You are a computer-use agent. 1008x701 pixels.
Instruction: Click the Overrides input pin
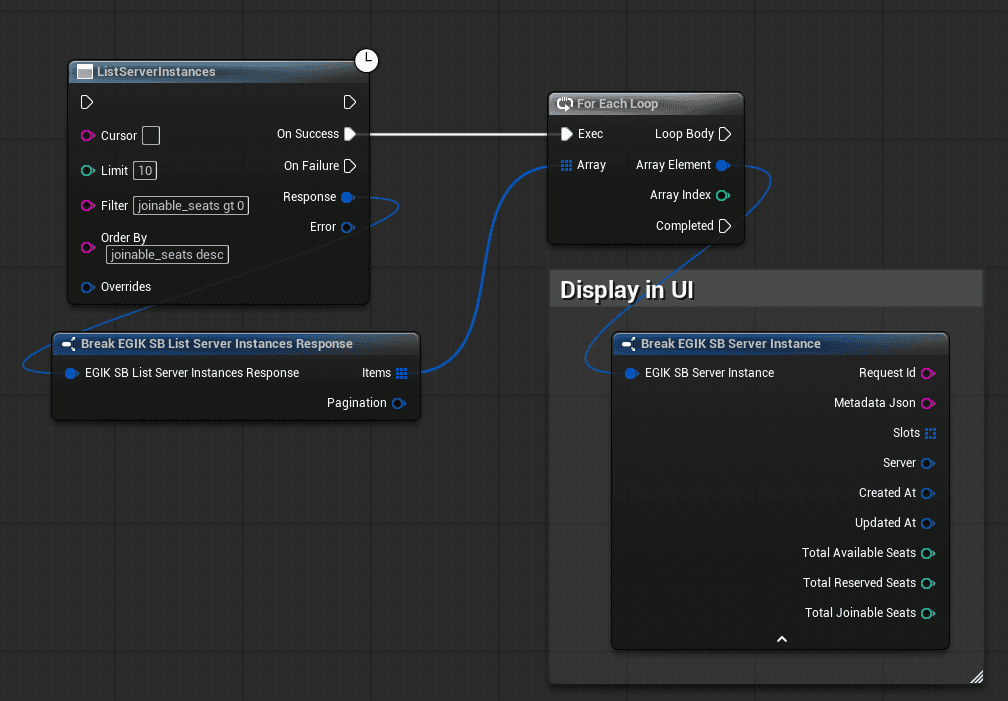(86, 287)
